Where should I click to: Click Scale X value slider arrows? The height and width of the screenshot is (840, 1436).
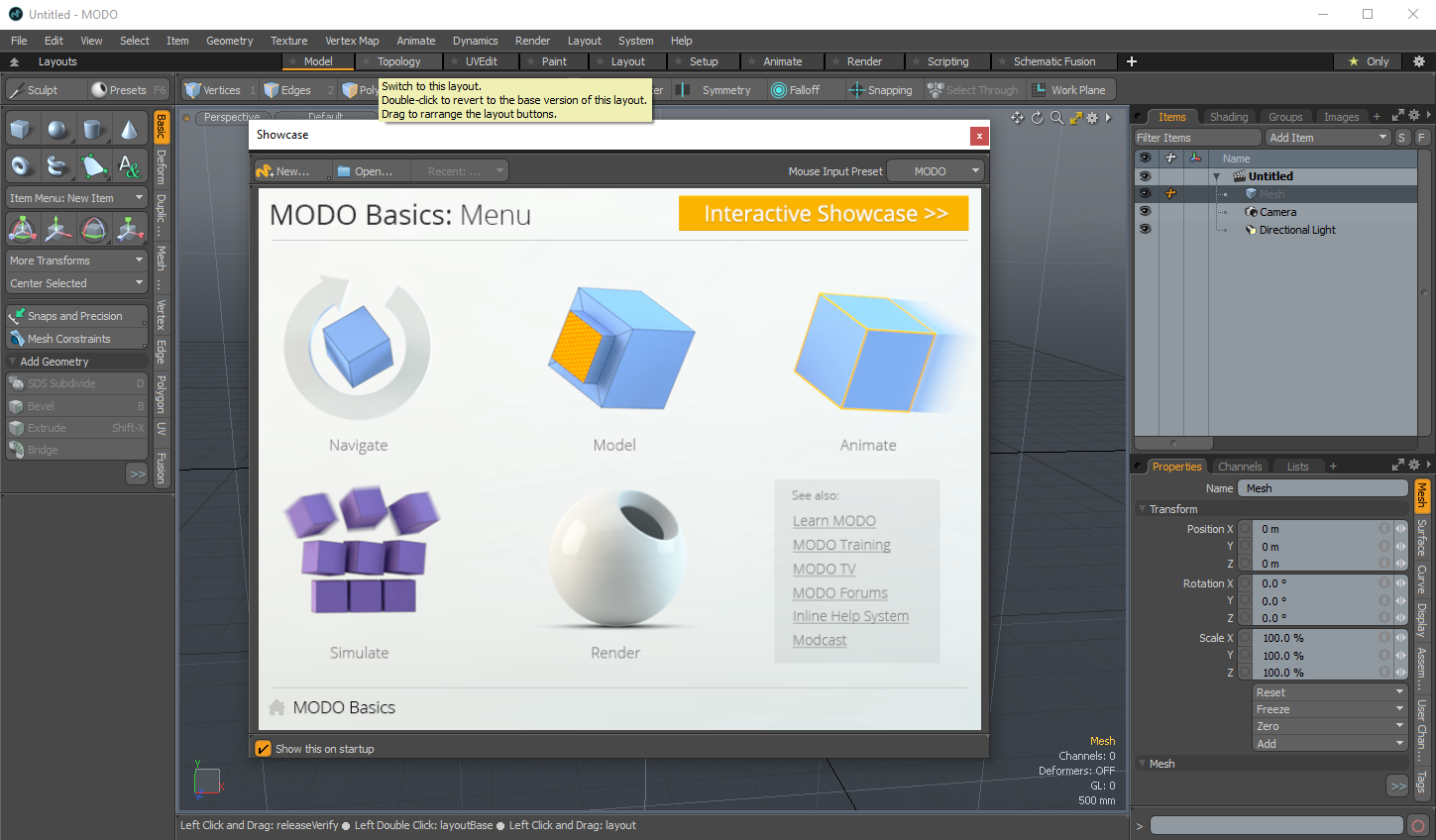[x=1400, y=638]
